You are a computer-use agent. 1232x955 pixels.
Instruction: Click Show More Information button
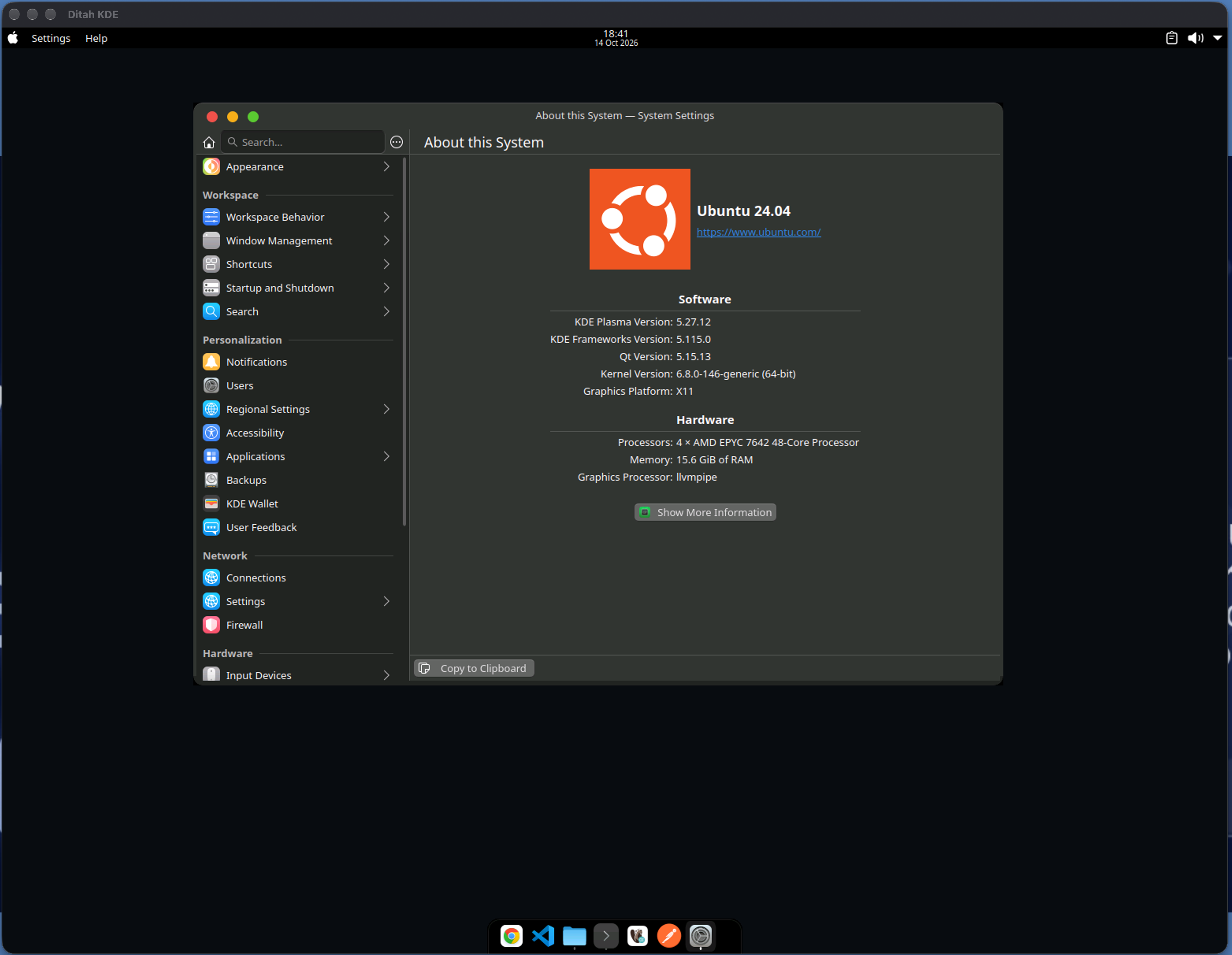[x=705, y=513]
